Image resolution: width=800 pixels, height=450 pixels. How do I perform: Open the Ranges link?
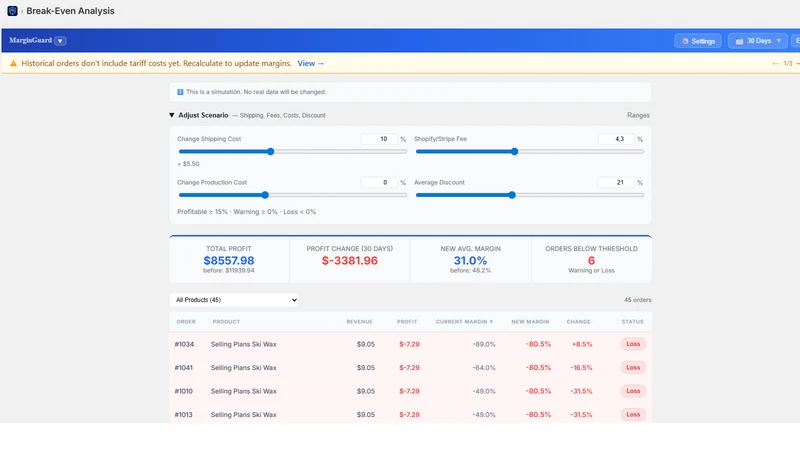[x=638, y=115]
